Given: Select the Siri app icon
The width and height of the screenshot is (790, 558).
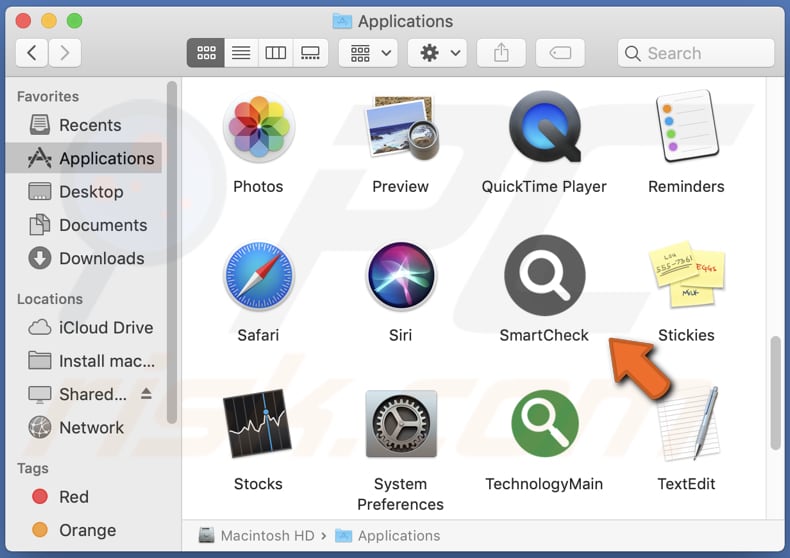Looking at the screenshot, I should [x=401, y=275].
